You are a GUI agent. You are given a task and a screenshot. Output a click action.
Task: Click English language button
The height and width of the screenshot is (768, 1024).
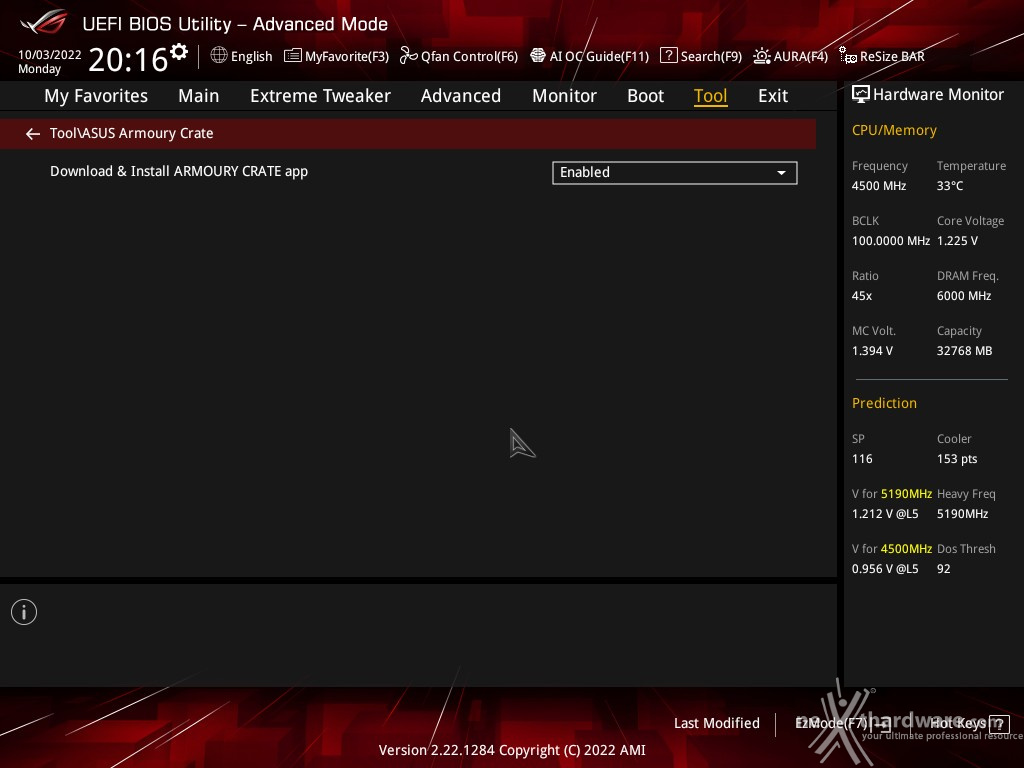click(251, 56)
